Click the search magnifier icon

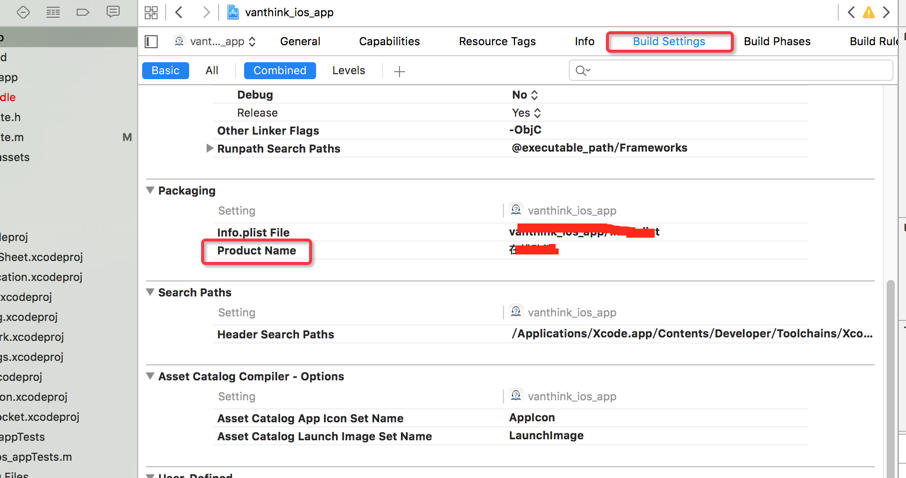[582, 71]
